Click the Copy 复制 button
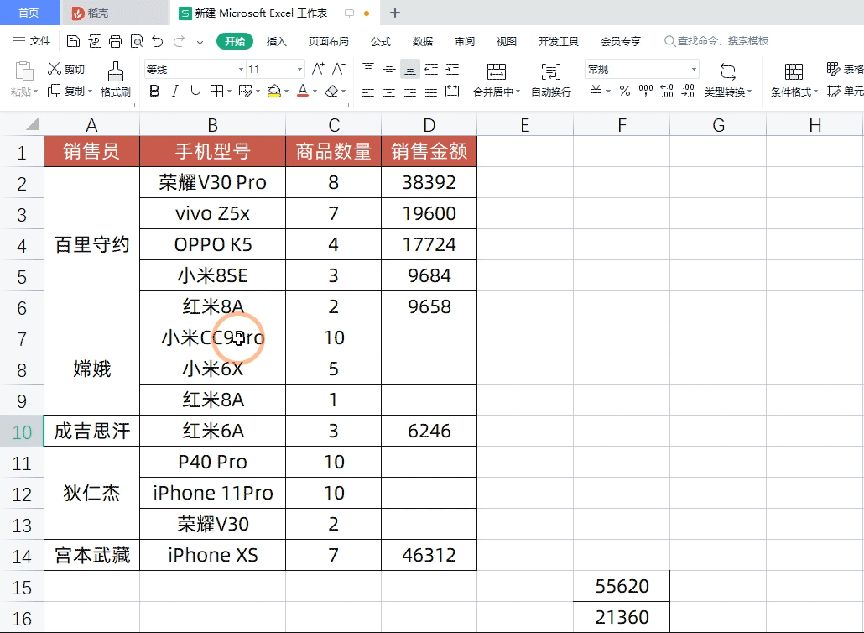Screen dimensions: 864x633 point(66,90)
